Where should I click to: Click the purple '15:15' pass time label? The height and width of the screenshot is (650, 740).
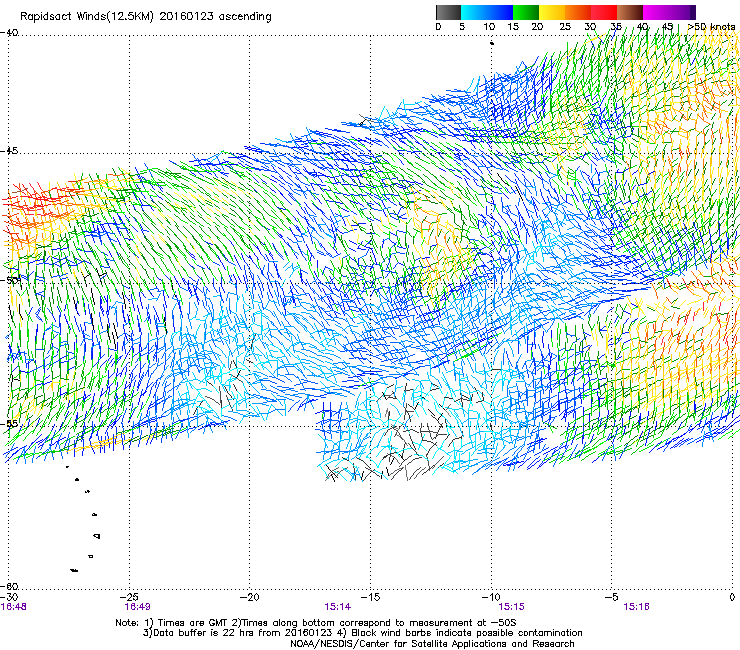click(x=512, y=607)
